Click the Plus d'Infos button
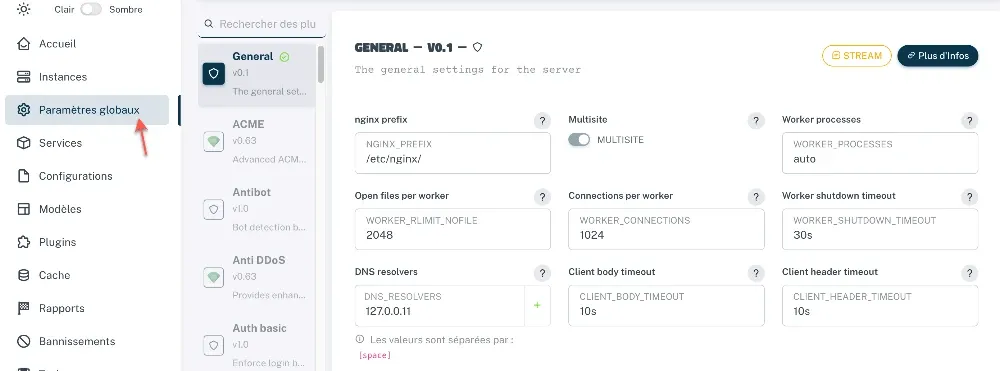 (x=938, y=55)
